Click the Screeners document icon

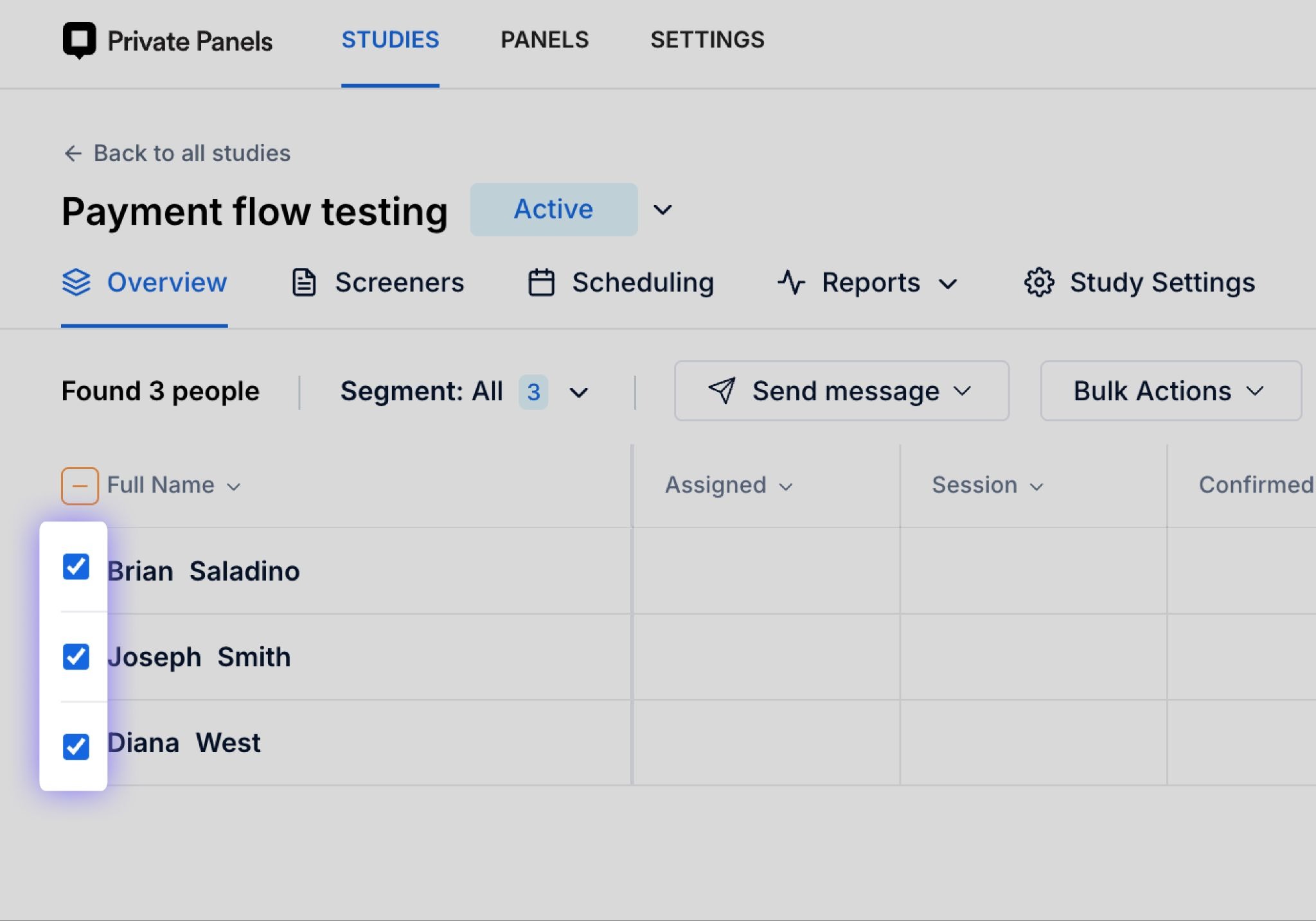click(x=304, y=283)
